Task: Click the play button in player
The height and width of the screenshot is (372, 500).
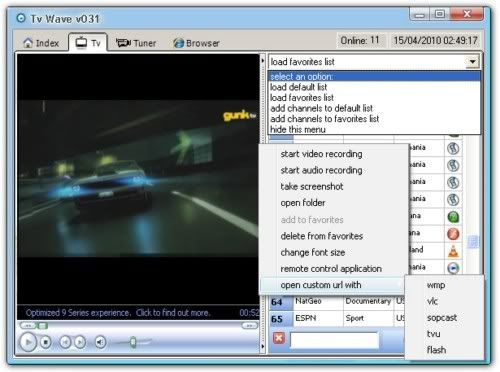Action: (28, 342)
